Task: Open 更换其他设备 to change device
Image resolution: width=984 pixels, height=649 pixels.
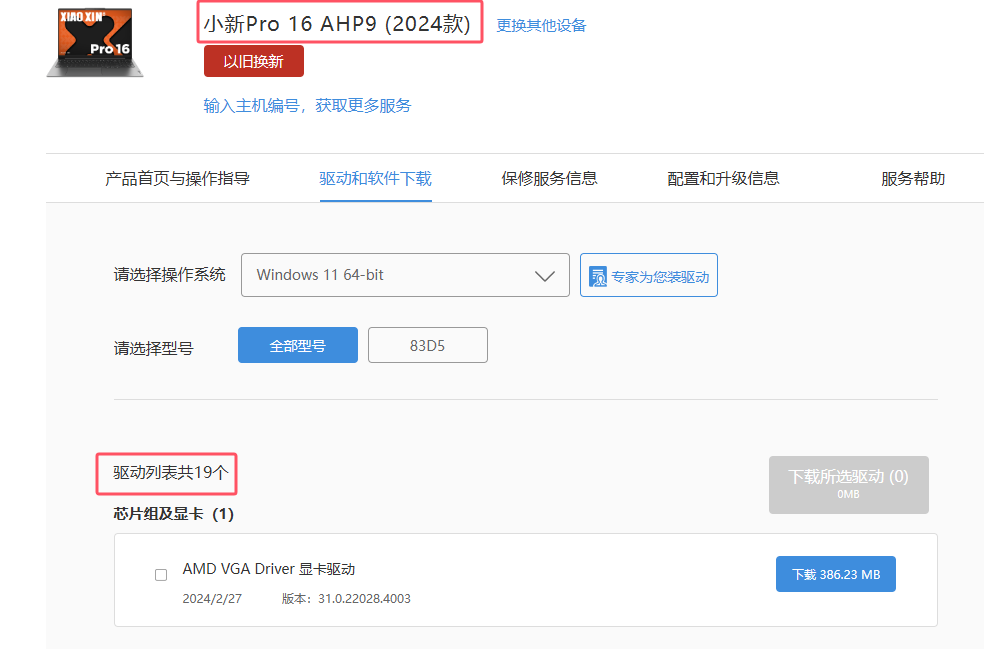Action: click(541, 24)
